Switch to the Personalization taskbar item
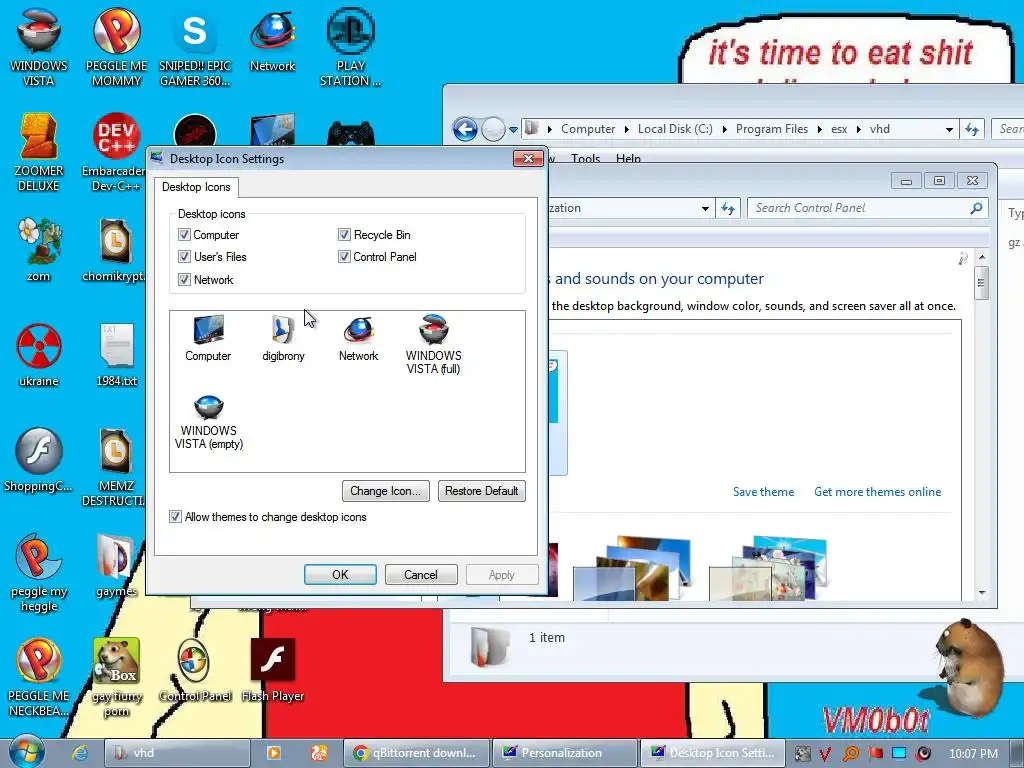 click(564, 753)
